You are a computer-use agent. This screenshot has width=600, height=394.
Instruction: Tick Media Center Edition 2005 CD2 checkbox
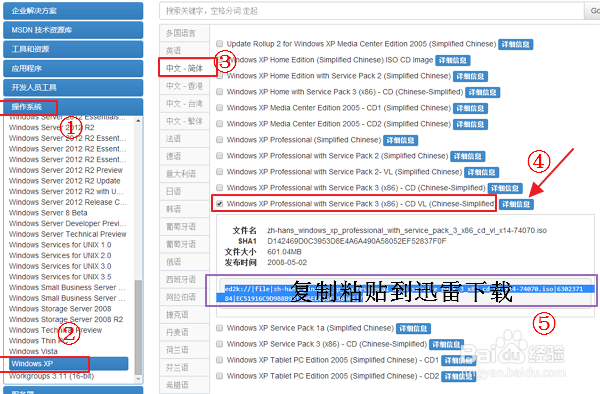pos(220,124)
